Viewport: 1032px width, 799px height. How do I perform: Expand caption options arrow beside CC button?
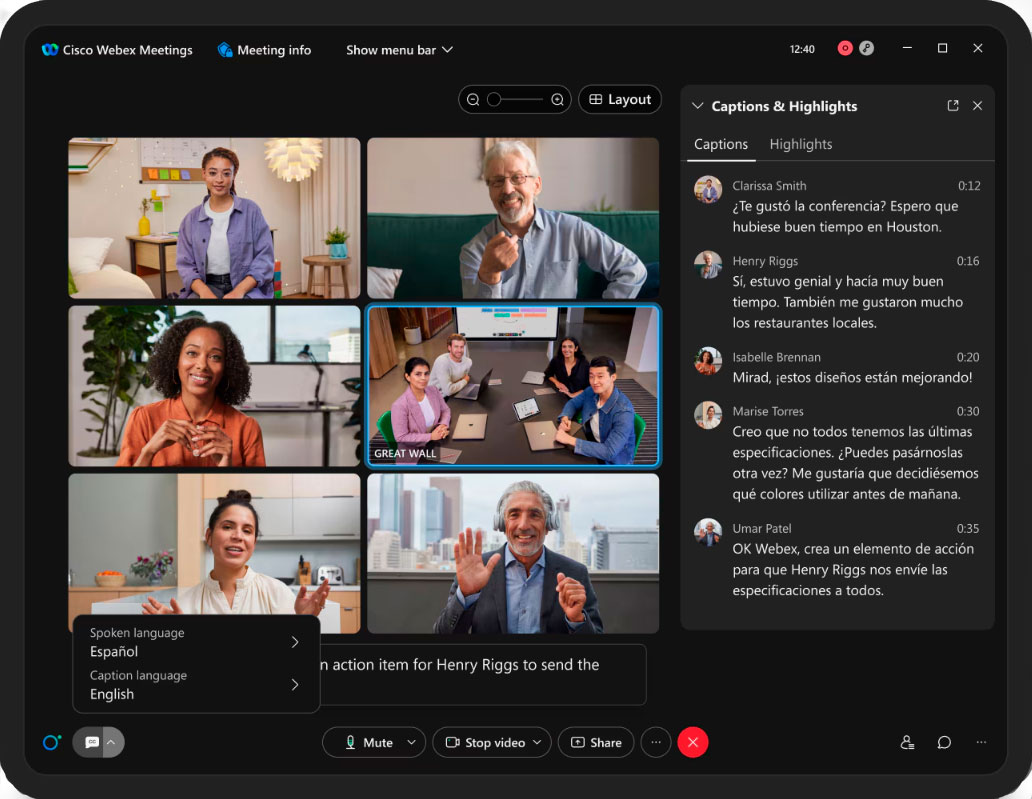click(x=111, y=742)
